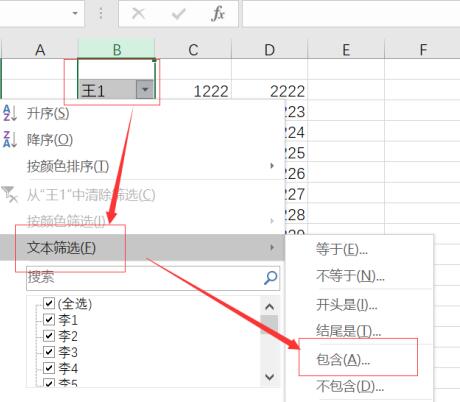Screen dimensions: 460x402
Task: Toggle the 李1 checkbox
Action: click(49, 320)
